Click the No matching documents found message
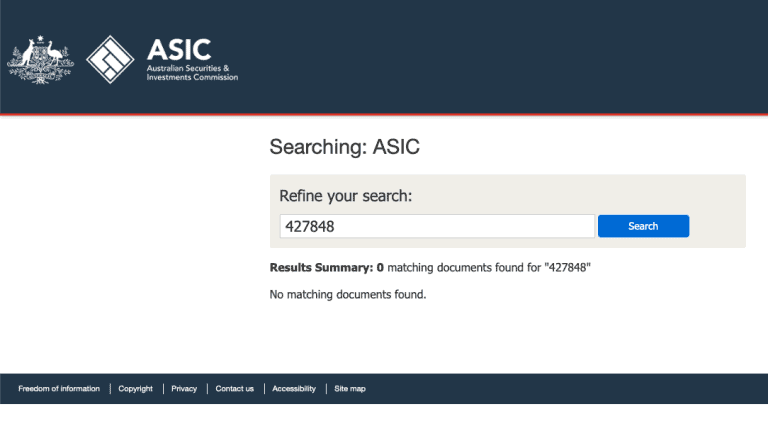 pos(348,294)
